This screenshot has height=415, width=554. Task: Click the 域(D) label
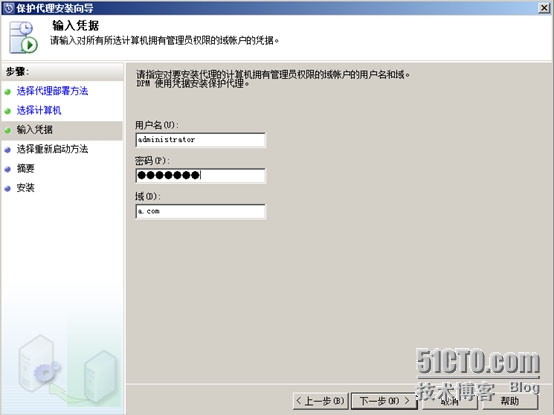coord(148,196)
